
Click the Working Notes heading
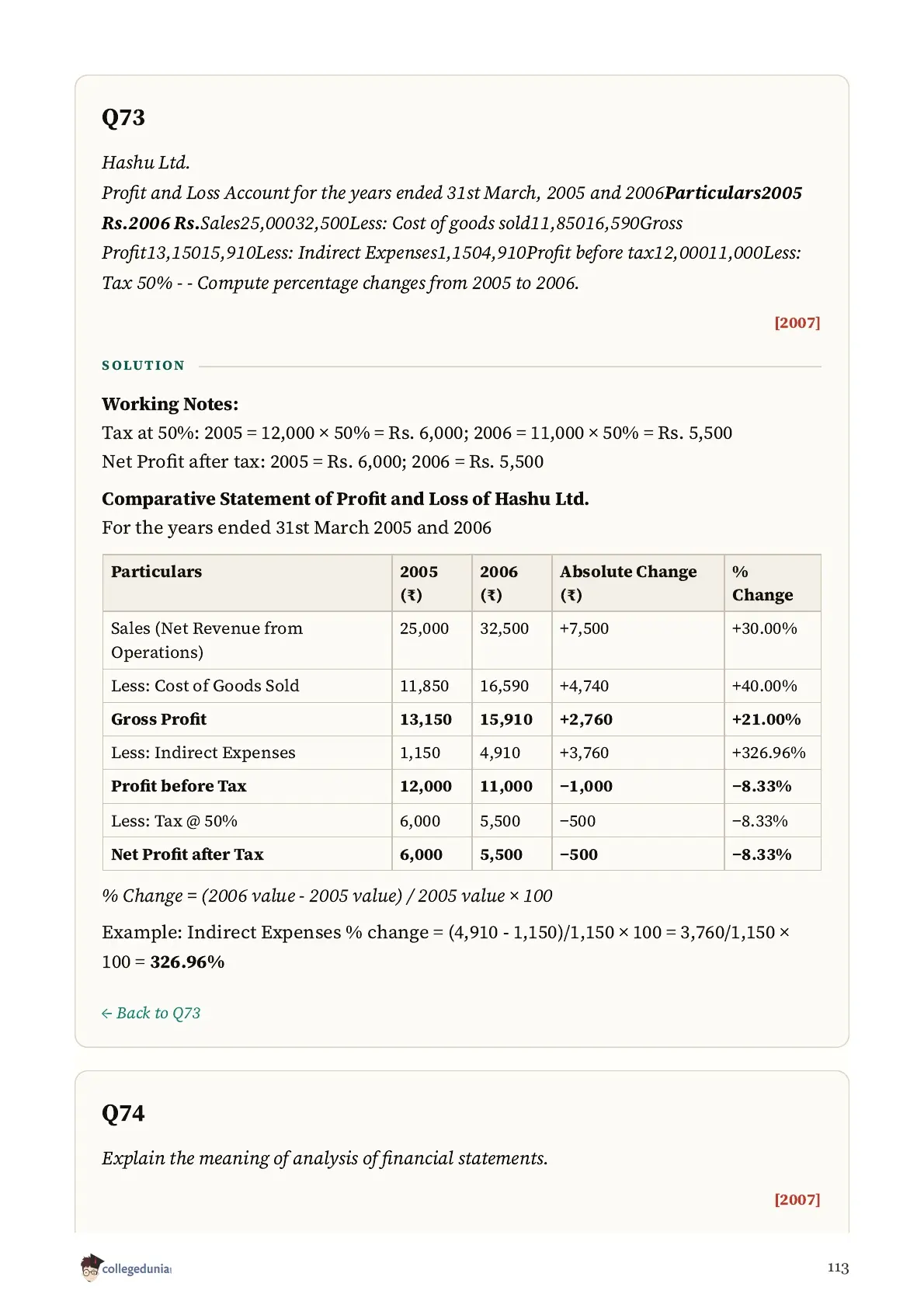[170, 404]
